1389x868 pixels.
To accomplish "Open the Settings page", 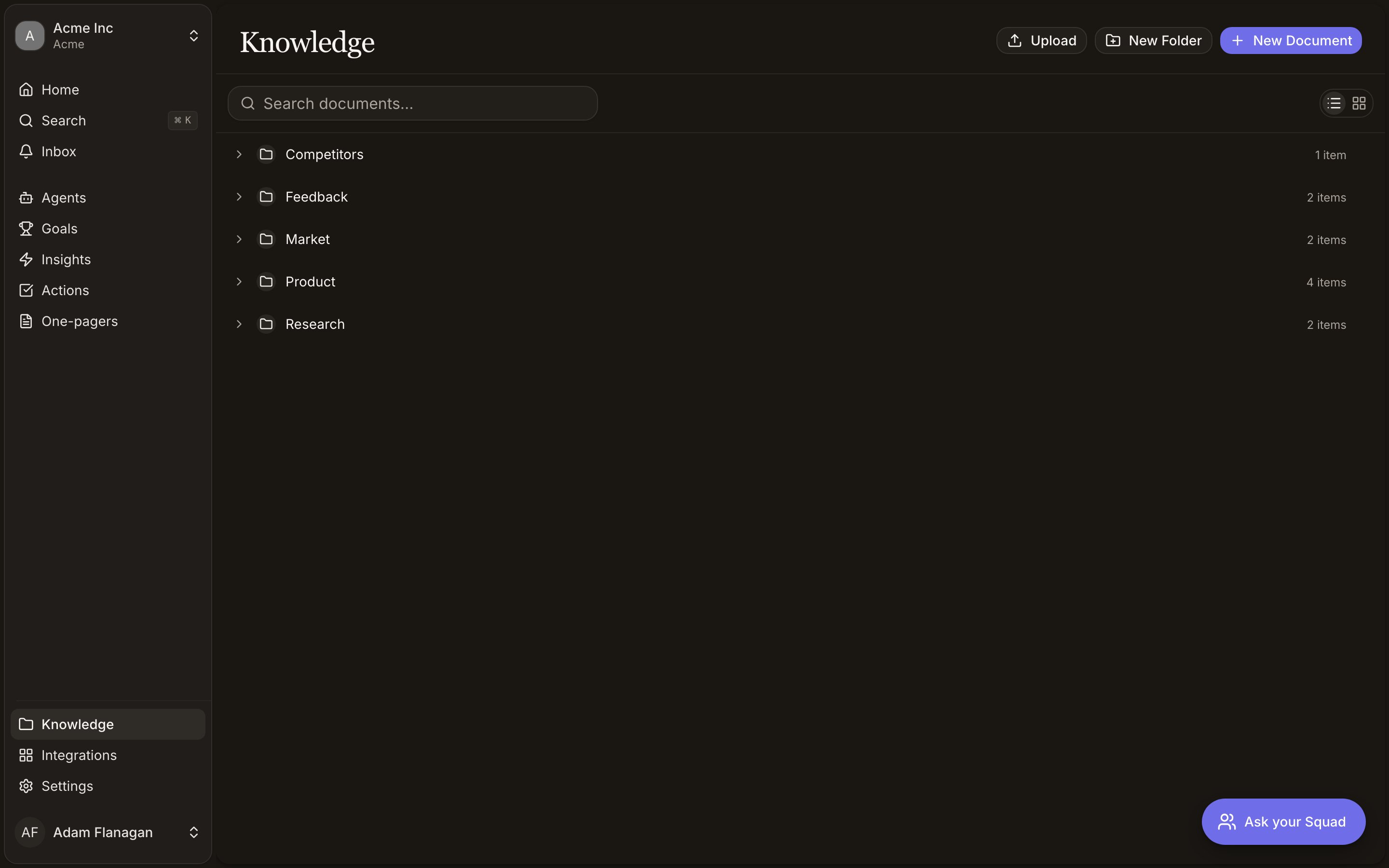I will tap(108, 786).
